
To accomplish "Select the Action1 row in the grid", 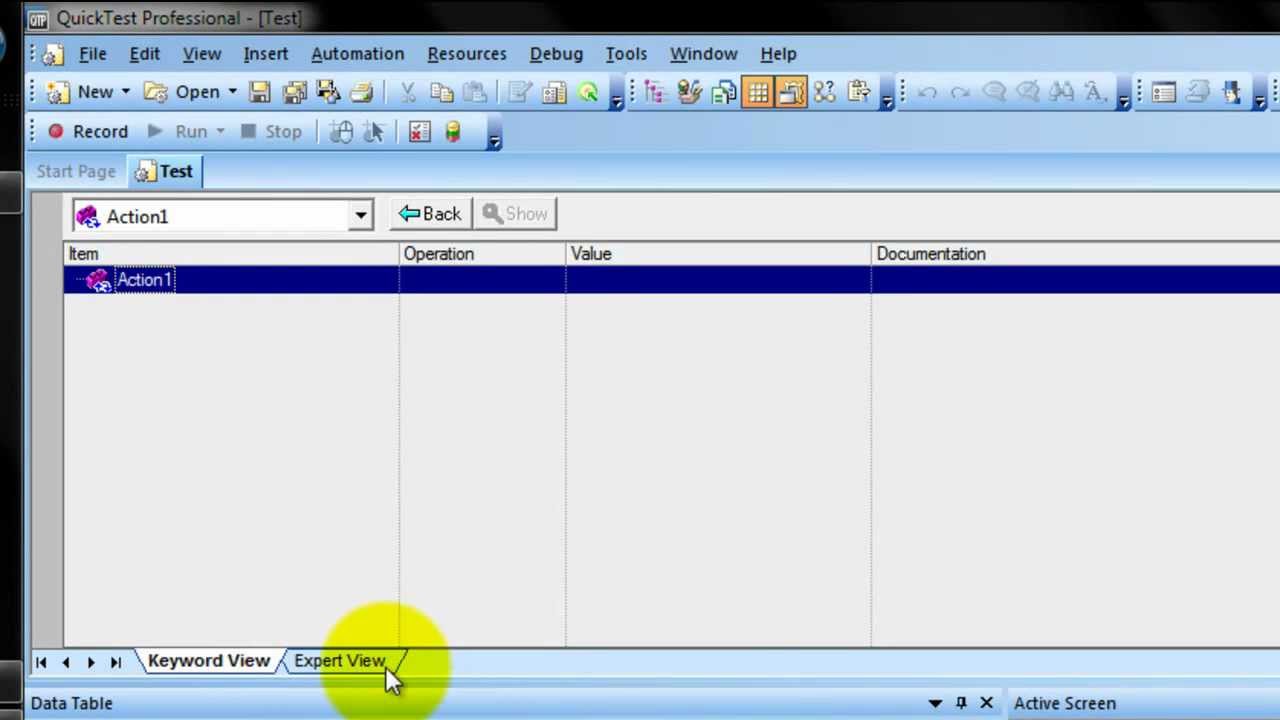I will pos(672,280).
